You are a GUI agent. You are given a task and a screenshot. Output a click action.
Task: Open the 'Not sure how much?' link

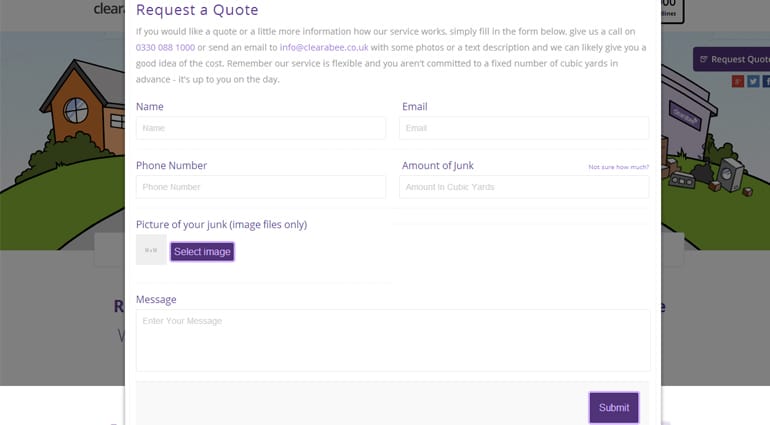tap(618, 167)
